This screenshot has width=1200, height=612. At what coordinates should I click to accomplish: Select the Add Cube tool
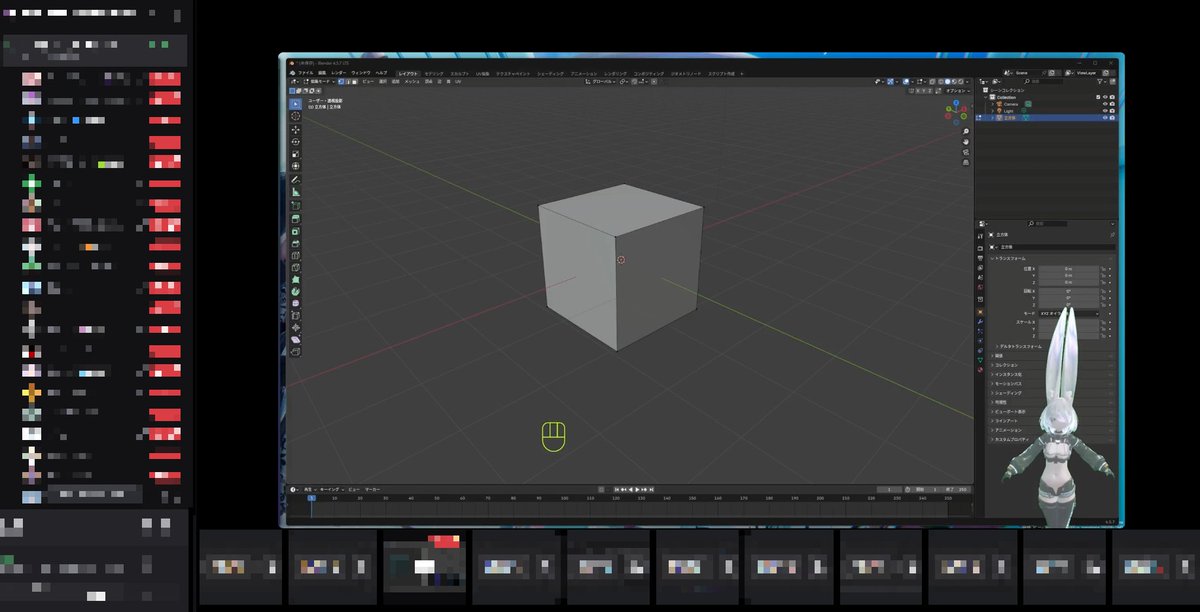pyautogui.click(x=295, y=205)
